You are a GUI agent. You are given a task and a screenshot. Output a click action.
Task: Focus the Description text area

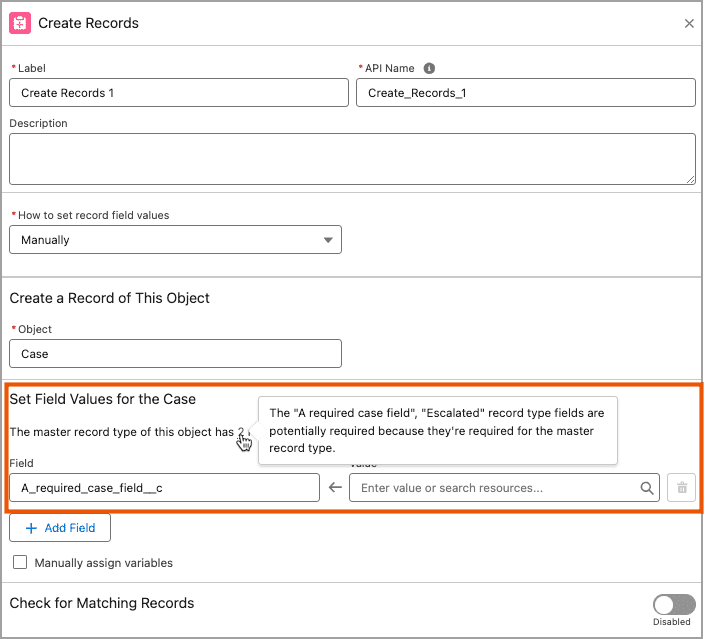click(352, 159)
